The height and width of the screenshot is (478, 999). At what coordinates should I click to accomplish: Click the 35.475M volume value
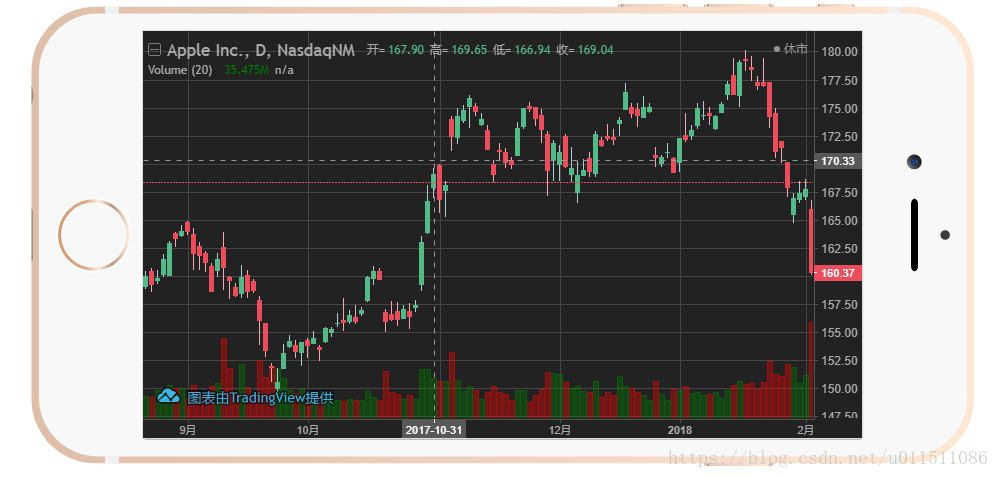tap(247, 70)
